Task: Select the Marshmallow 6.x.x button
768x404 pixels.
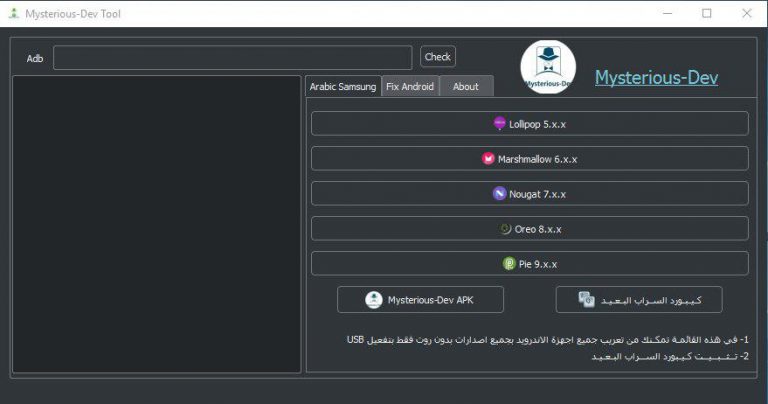Action: pyautogui.click(x=529, y=159)
